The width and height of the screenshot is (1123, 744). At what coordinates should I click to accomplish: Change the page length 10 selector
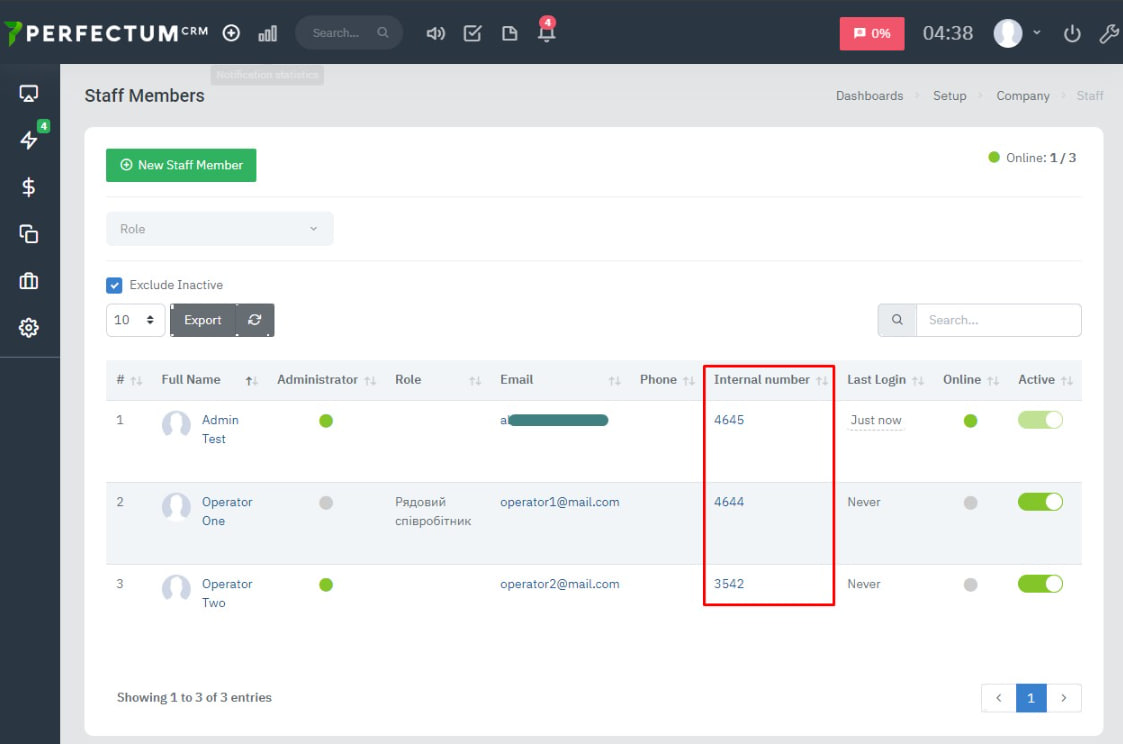click(135, 320)
